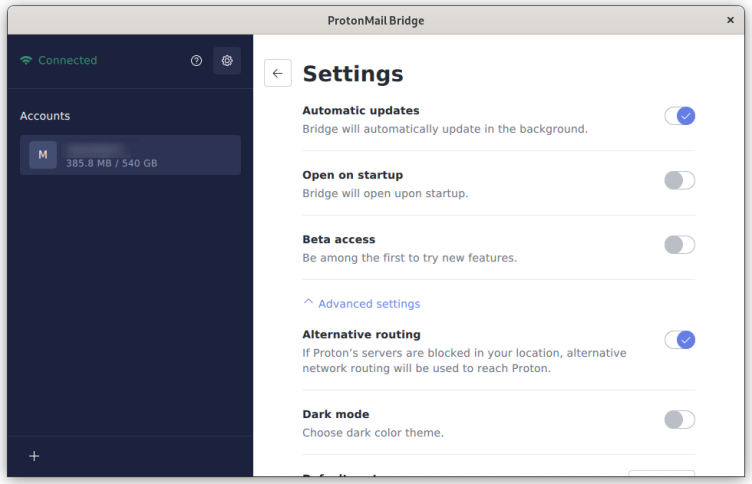Disable the Automatic updates toggle
The image size is (752, 484).
(679, 116)
